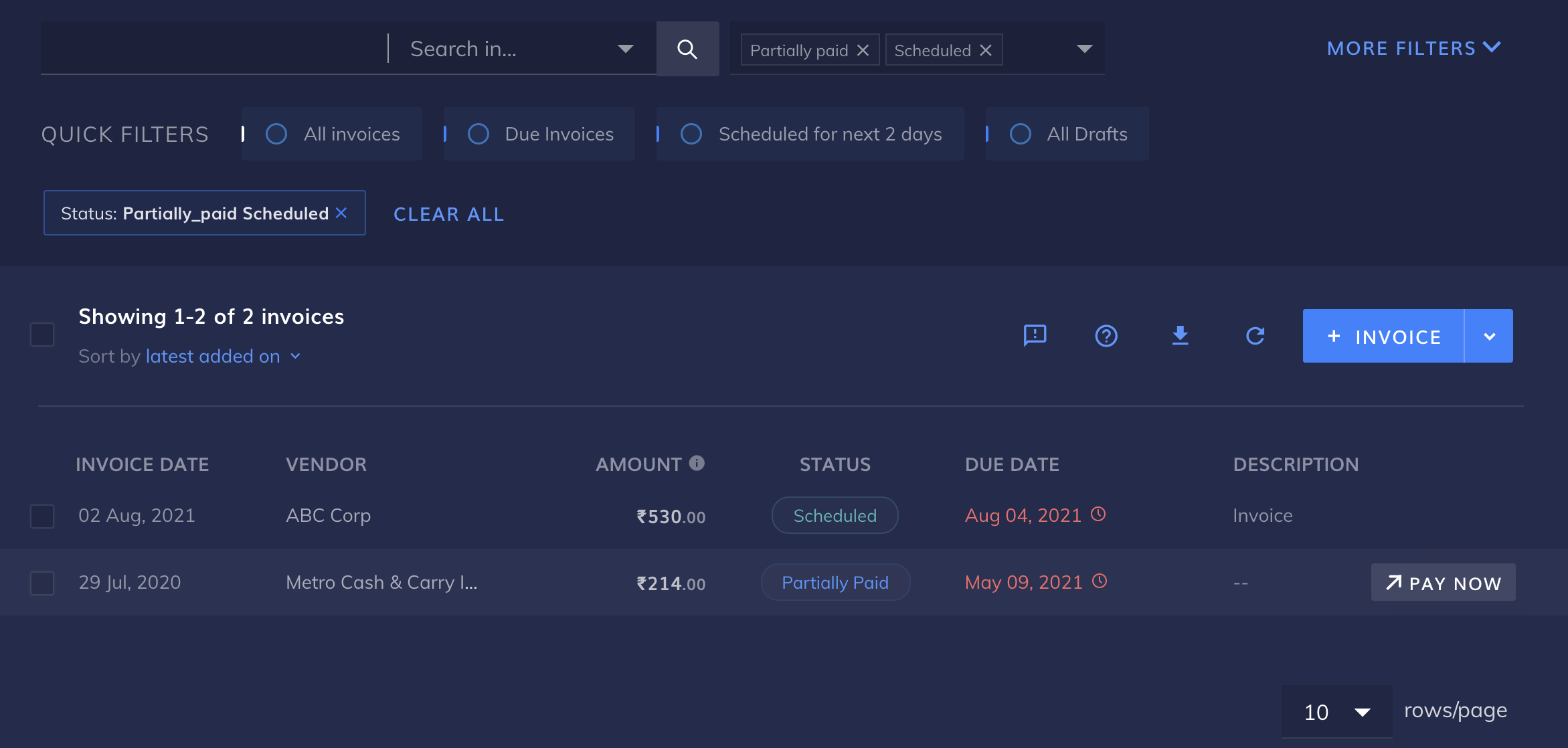Click the Vendor column header
Viewport: 1568px width, 748px height.
coord(326,464)
